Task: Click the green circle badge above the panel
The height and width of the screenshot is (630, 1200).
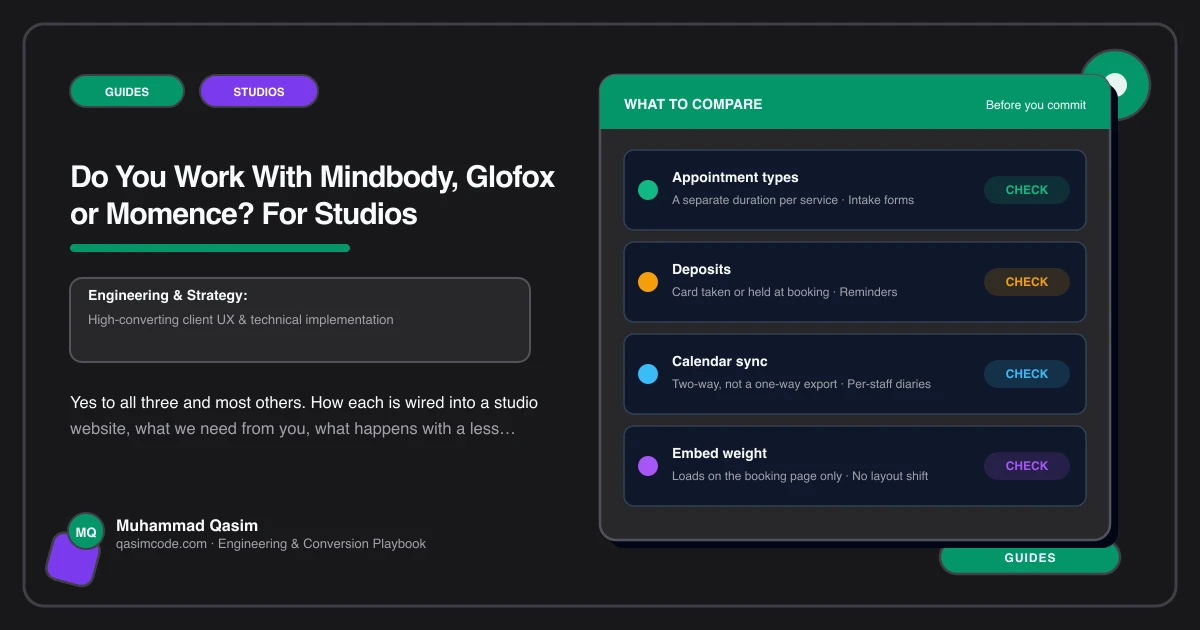Action: (x=1115, y=84)
